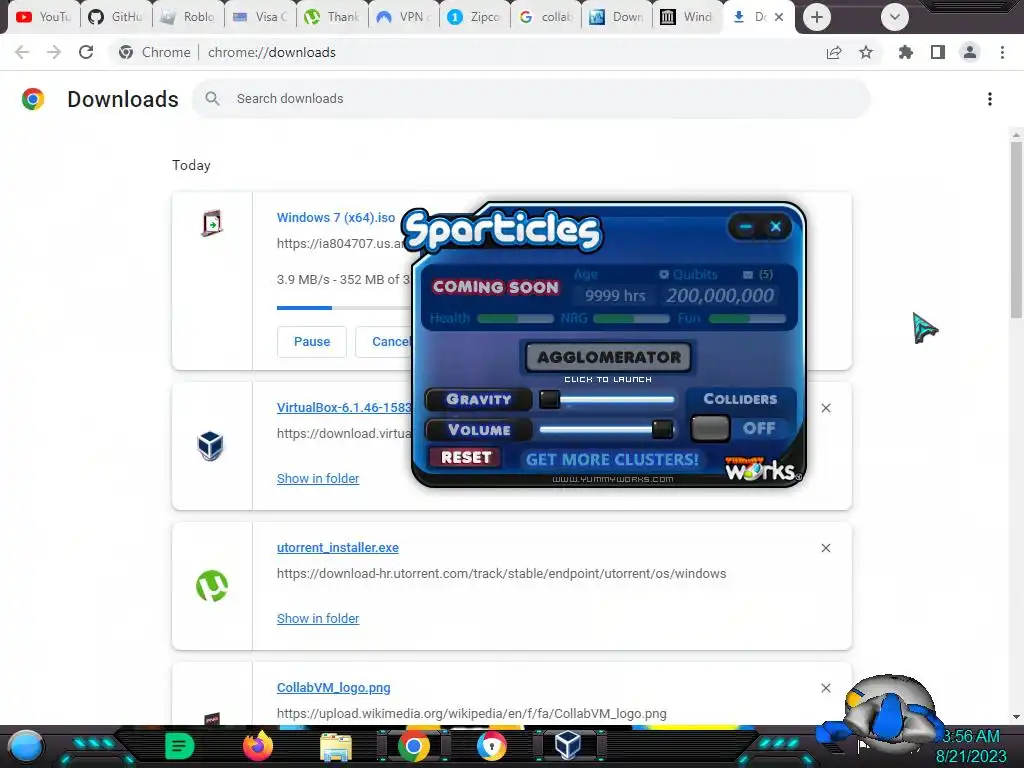This screenshot has height=768, width=1024.
Task: Open the Yummy Works logo link
Action: coord(761,469)
